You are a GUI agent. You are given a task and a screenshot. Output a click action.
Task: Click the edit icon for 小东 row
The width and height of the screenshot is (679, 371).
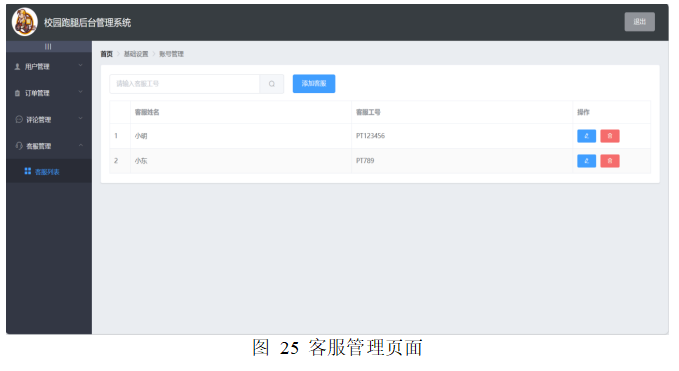tap(586, 161)
